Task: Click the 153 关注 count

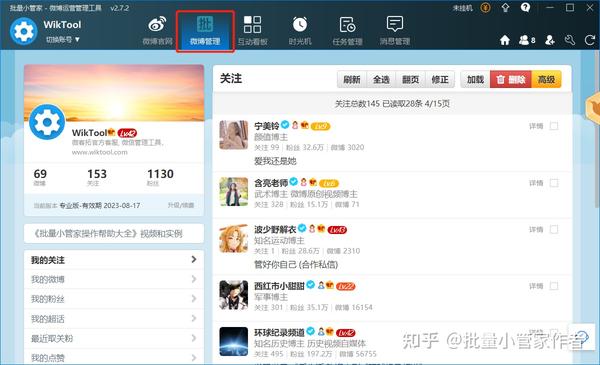Action: pyautogui.click(x=96, y=177)
